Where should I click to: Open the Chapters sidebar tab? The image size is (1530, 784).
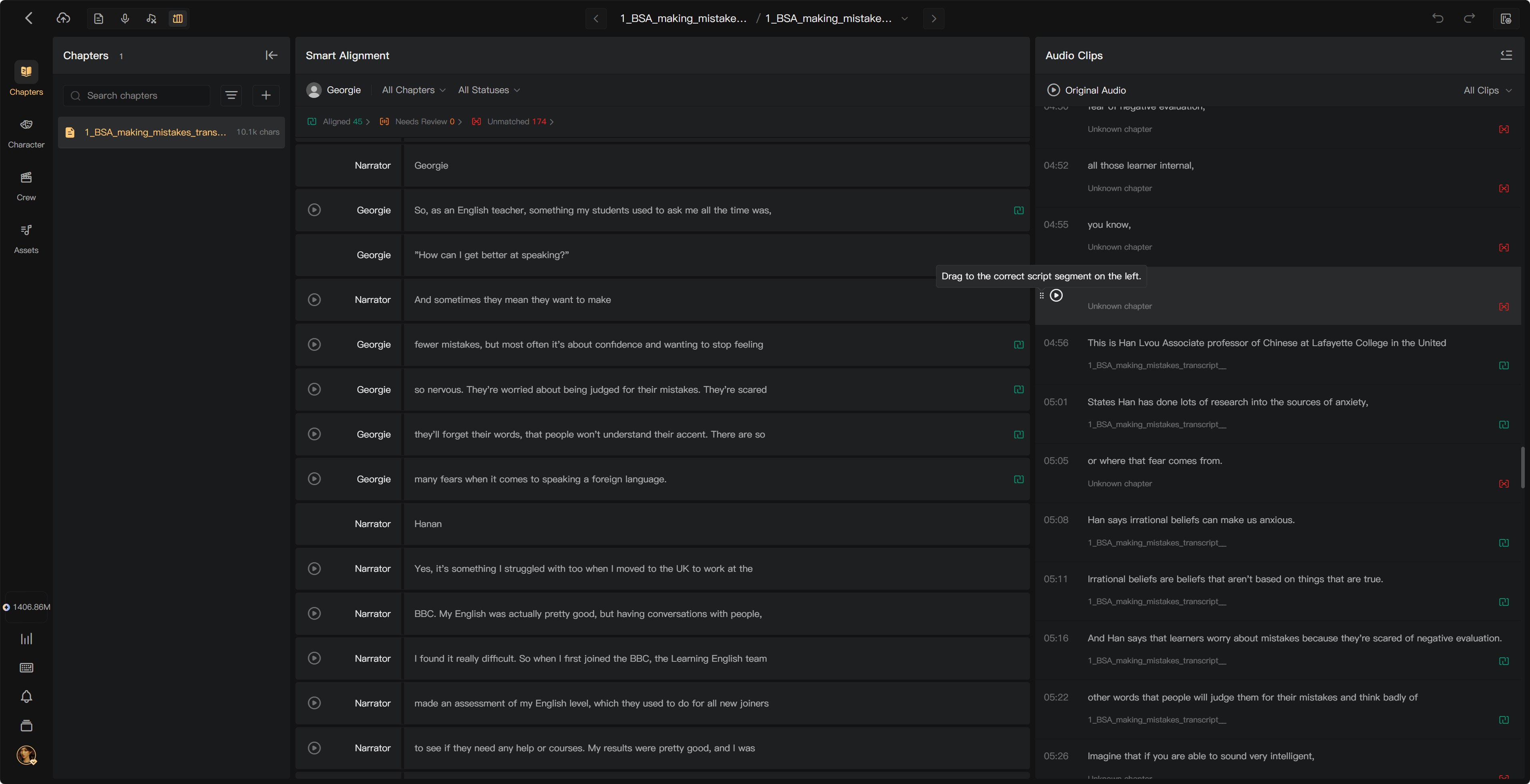pyautogui.click(x=26, y=78)
